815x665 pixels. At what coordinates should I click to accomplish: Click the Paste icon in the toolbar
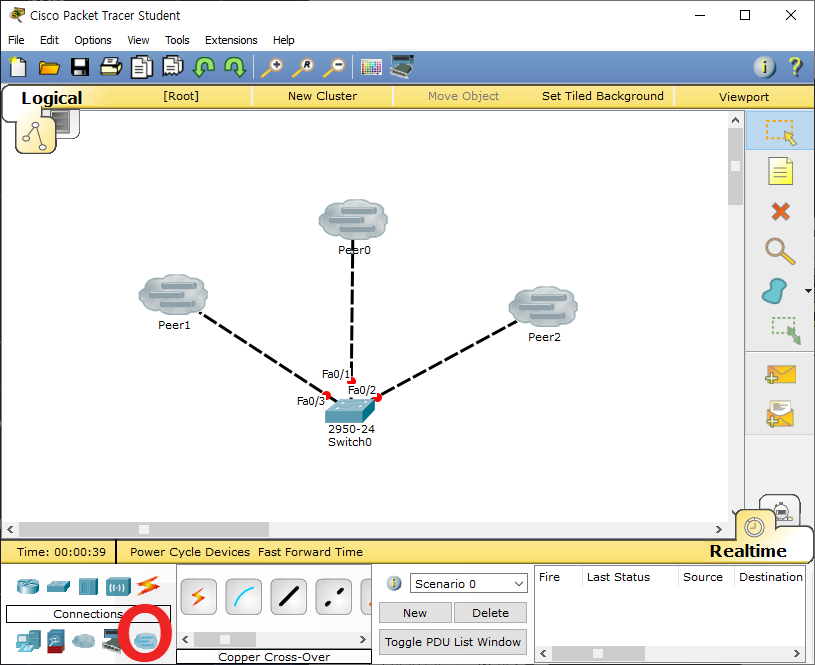[173, 67]
